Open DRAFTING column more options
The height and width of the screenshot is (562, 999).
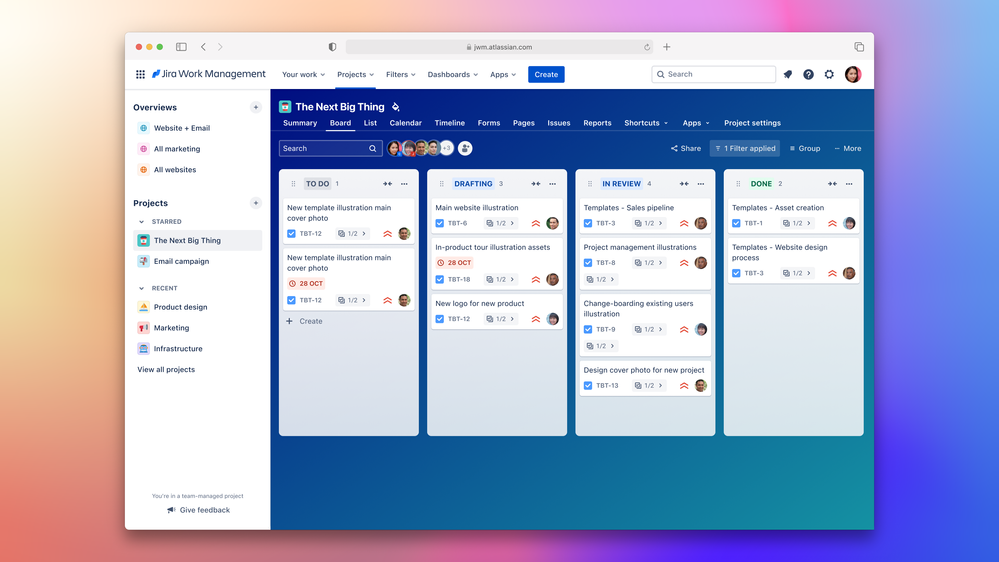[552, 184]
